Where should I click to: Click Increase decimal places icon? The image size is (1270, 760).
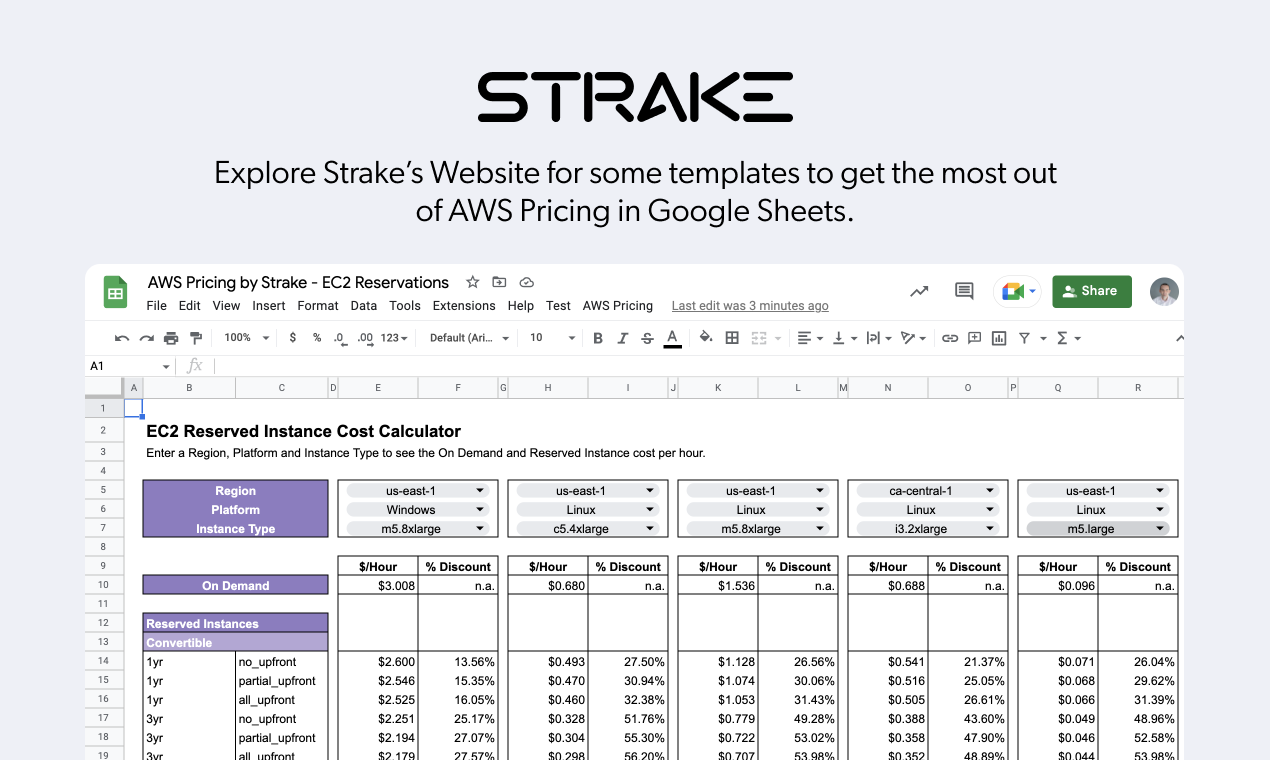coord(365,338)
